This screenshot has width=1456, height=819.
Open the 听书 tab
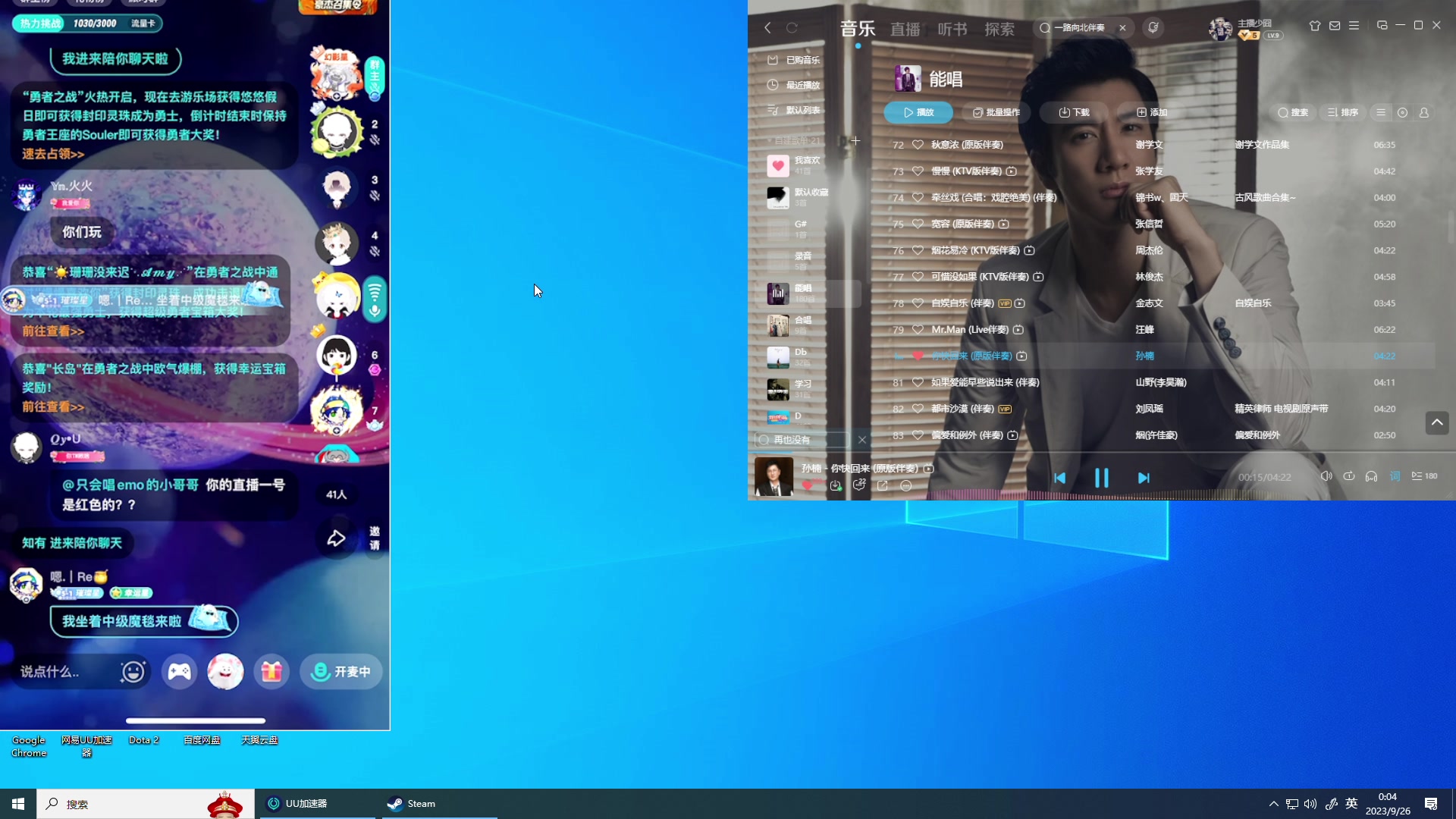952,29
